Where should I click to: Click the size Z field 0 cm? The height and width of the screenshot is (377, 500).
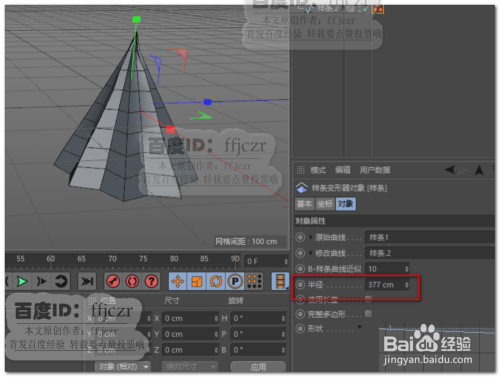tap(191, 350)
